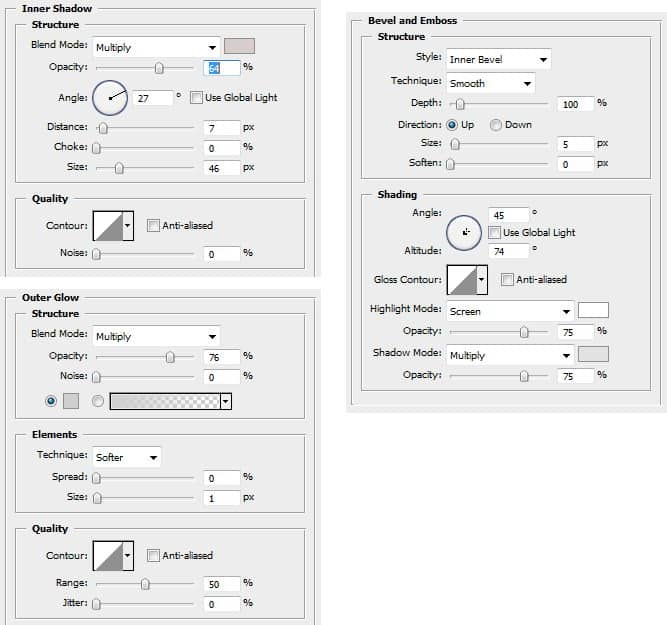The height and width of the screenshot is (625, 667).
Task: Click the Bevel shading angle and altitude dial
Action: [x=464, y=233]
